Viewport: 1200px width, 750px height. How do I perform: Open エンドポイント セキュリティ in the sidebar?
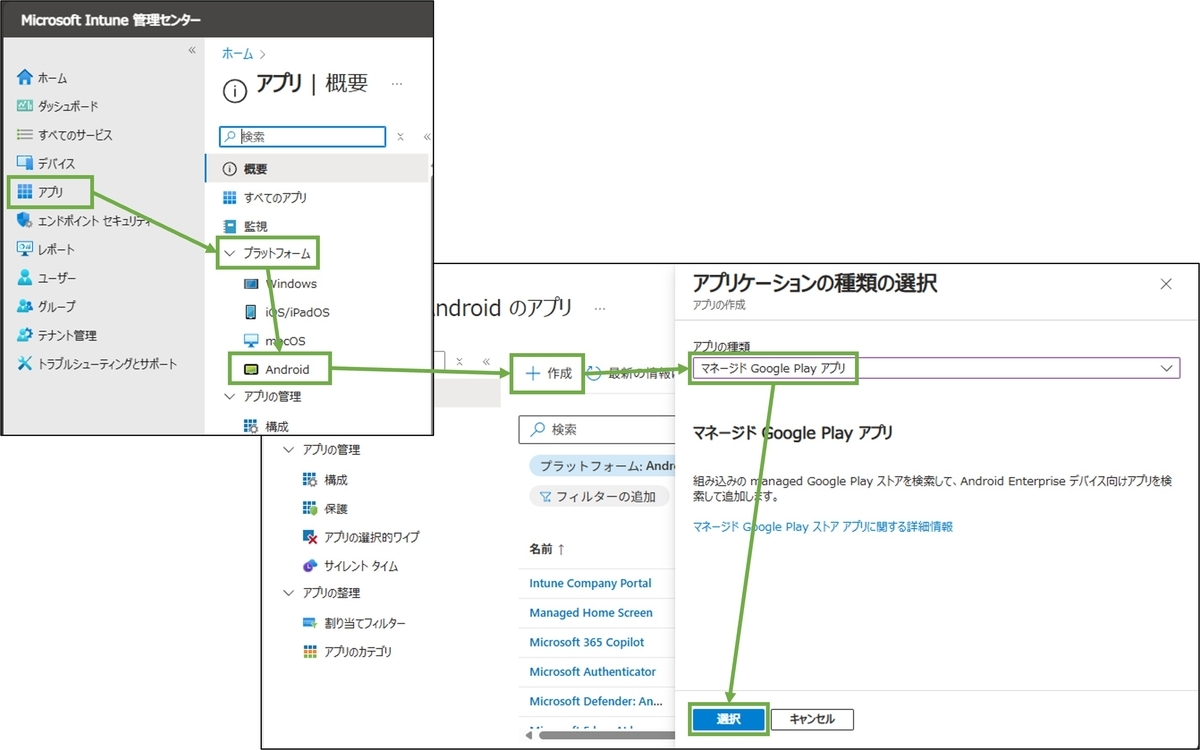tap(84, 220)
